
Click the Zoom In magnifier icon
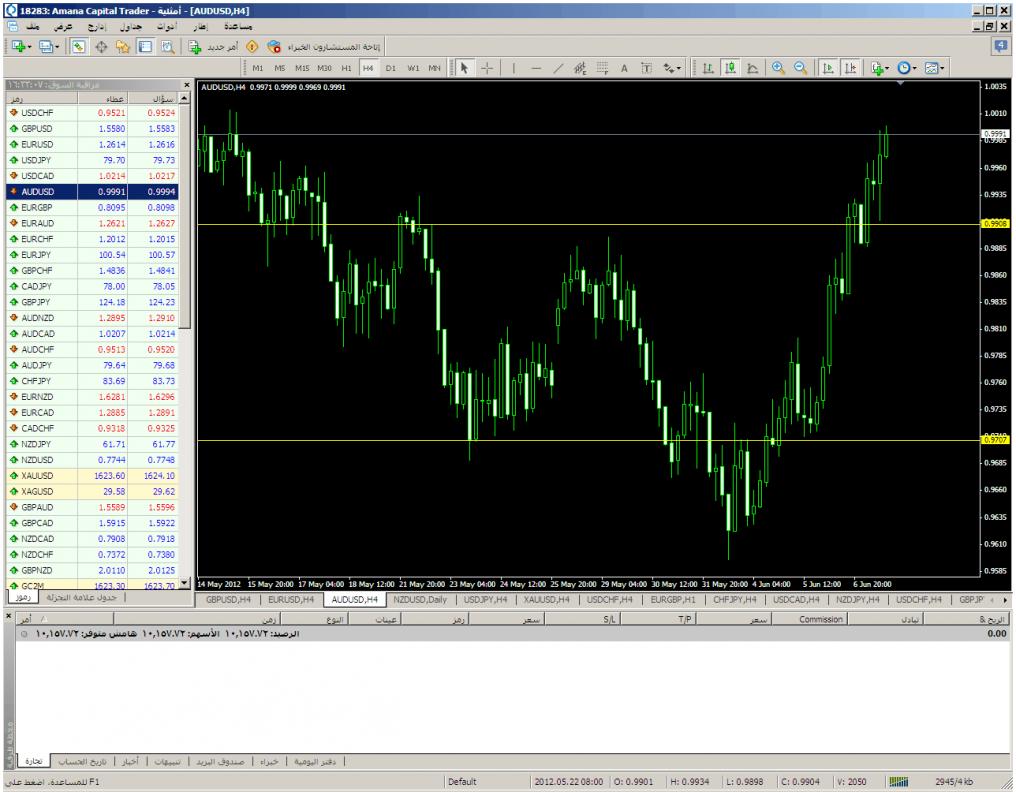click(779, 67)
